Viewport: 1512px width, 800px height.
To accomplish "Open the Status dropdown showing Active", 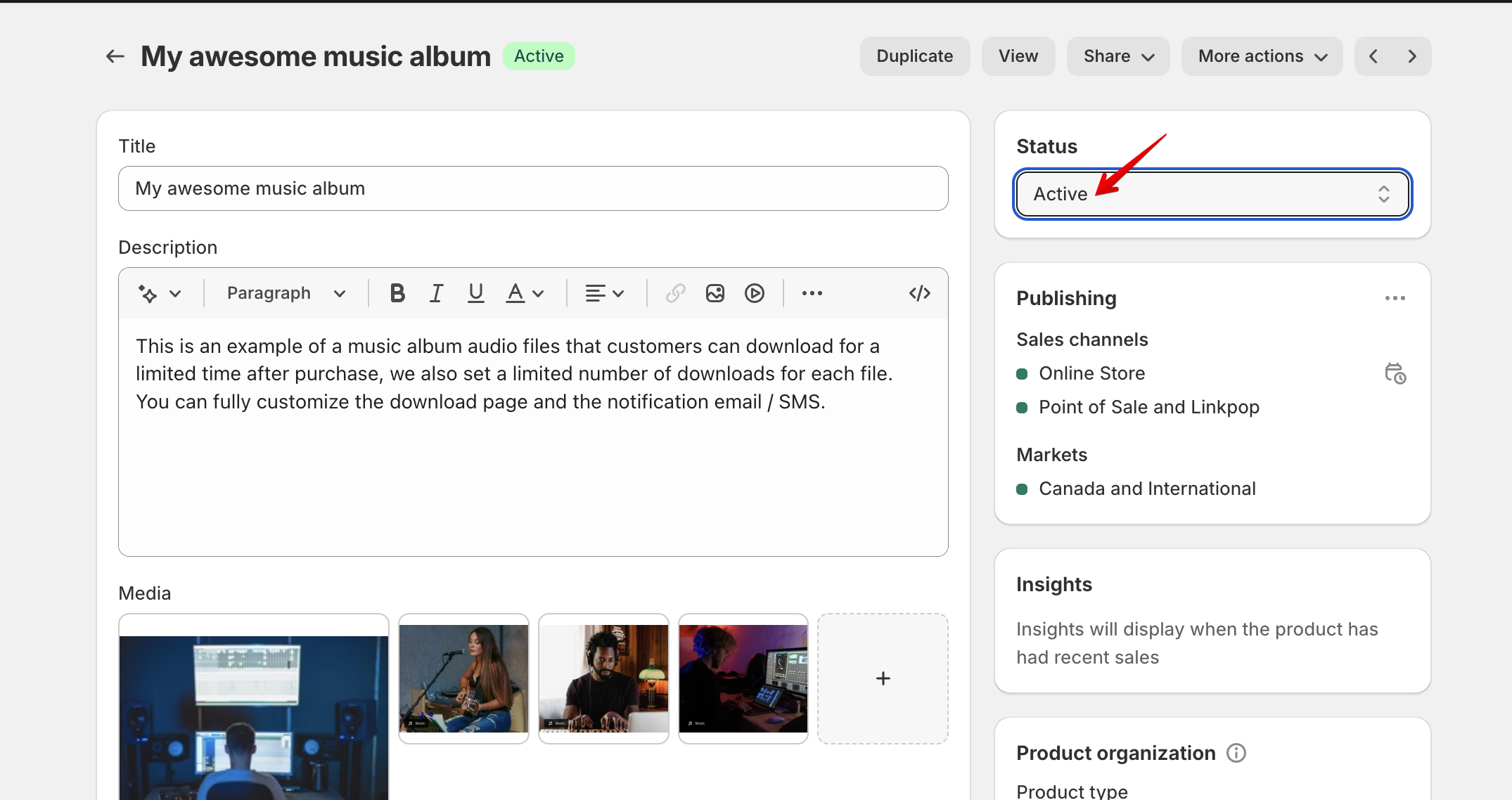I will point(1211,194).
